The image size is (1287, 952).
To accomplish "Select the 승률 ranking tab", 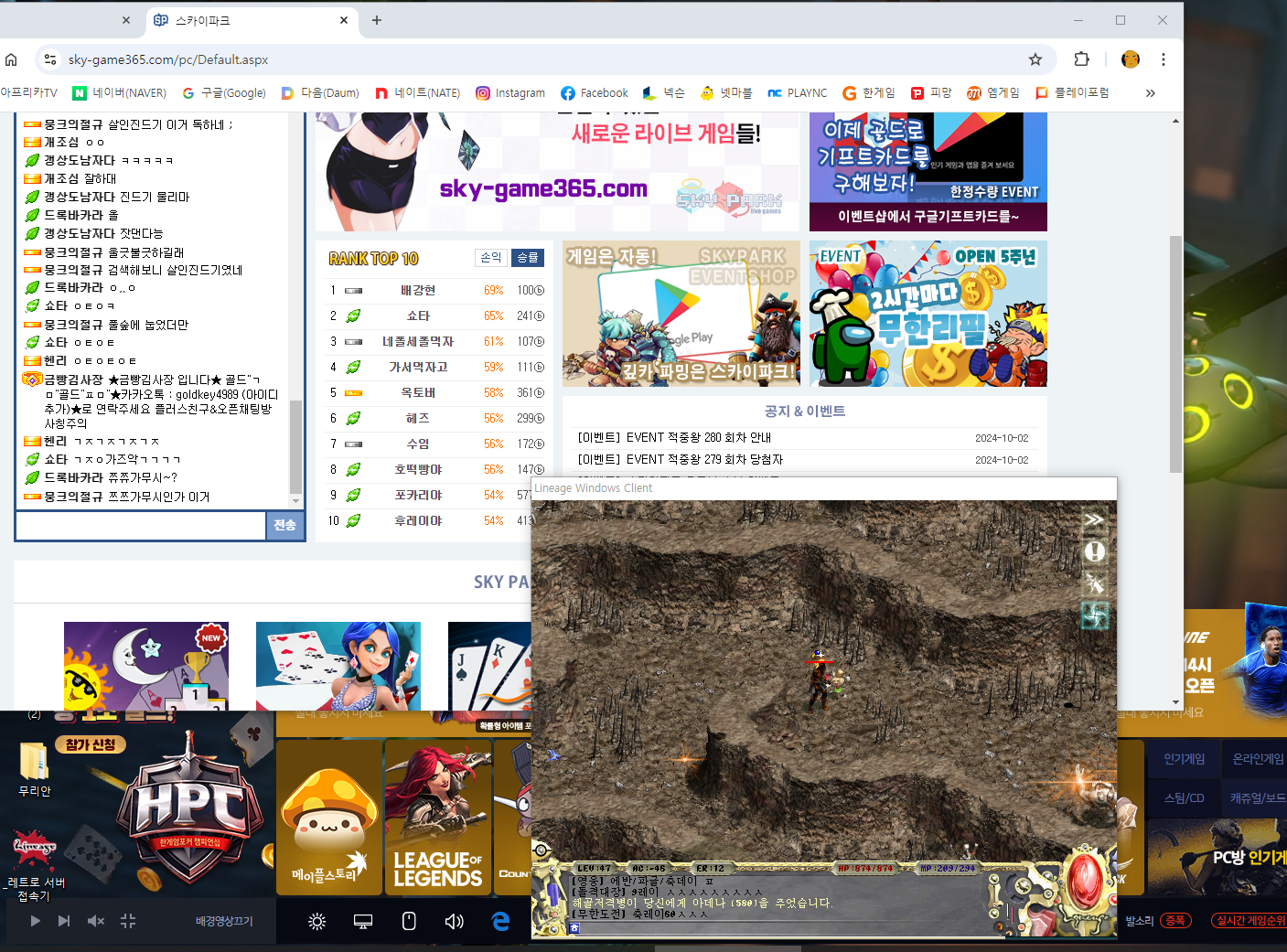I will [x=528, y=258].
